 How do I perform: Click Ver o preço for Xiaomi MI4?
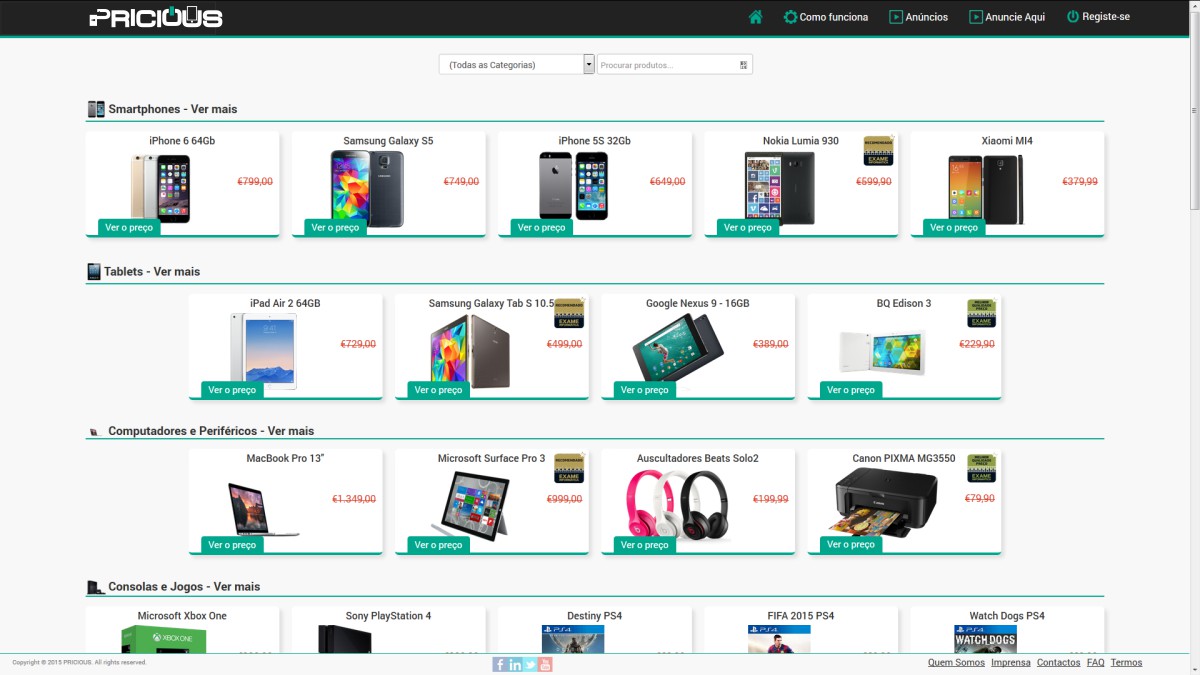[x=954, y=227]
